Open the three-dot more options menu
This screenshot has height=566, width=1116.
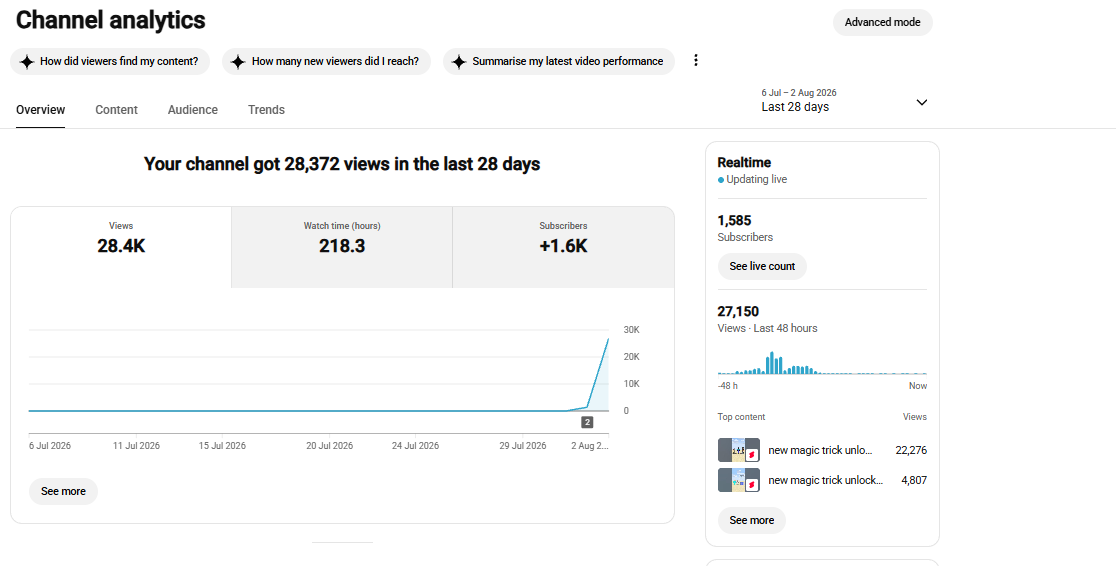(x=696, y=61)
